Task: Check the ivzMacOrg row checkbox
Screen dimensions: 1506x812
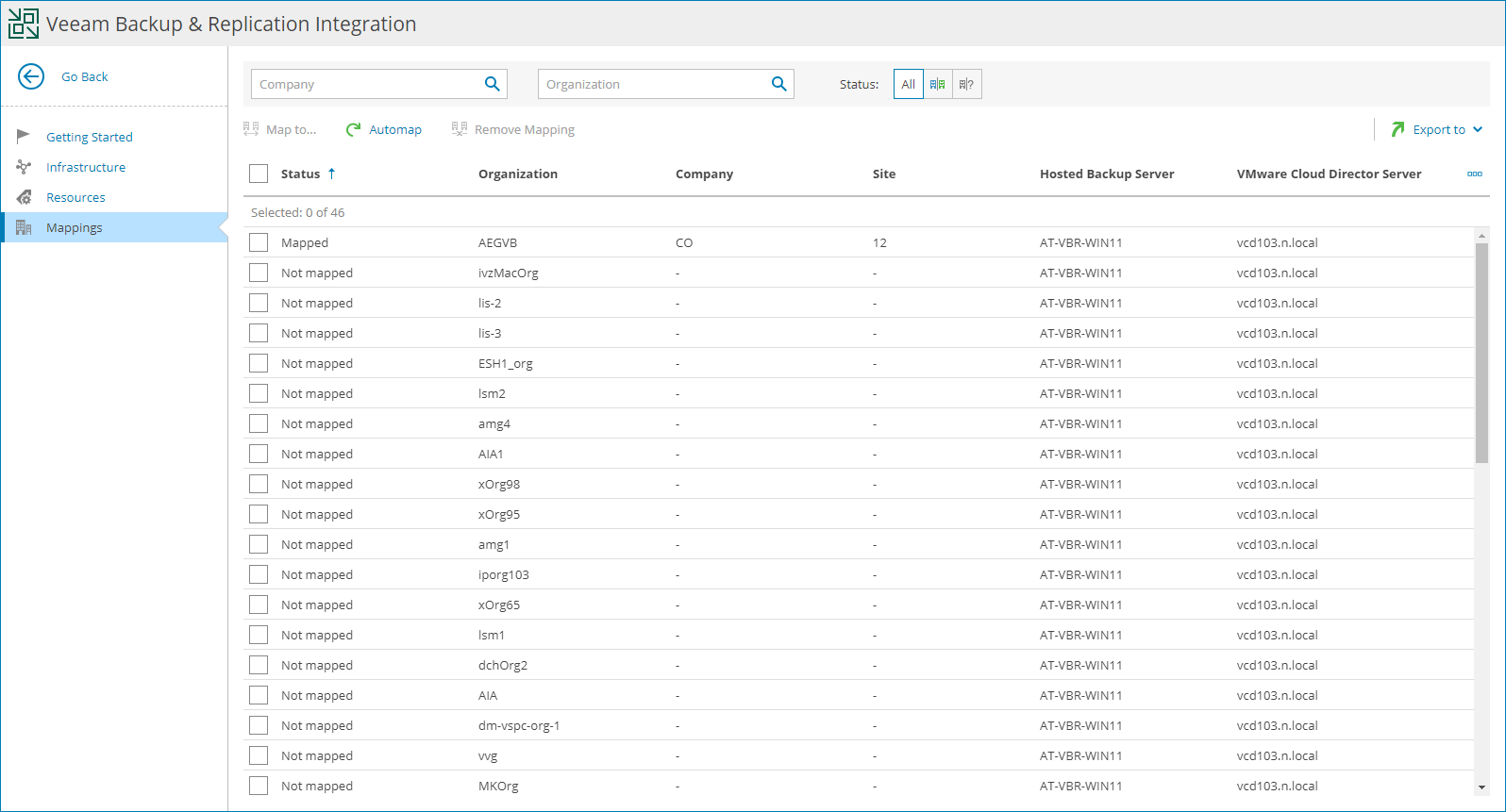Action: pyautogui.click(x=259, y=273)
